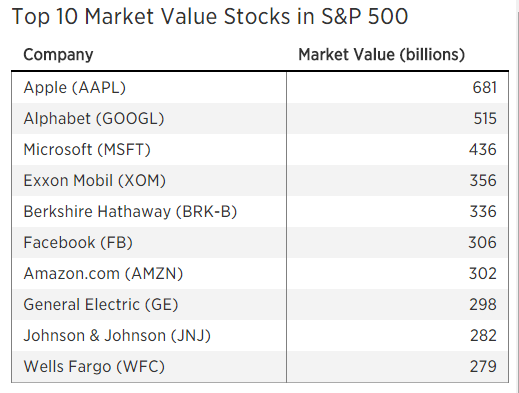Select the 306 value beside Facebook

(482, 243)
